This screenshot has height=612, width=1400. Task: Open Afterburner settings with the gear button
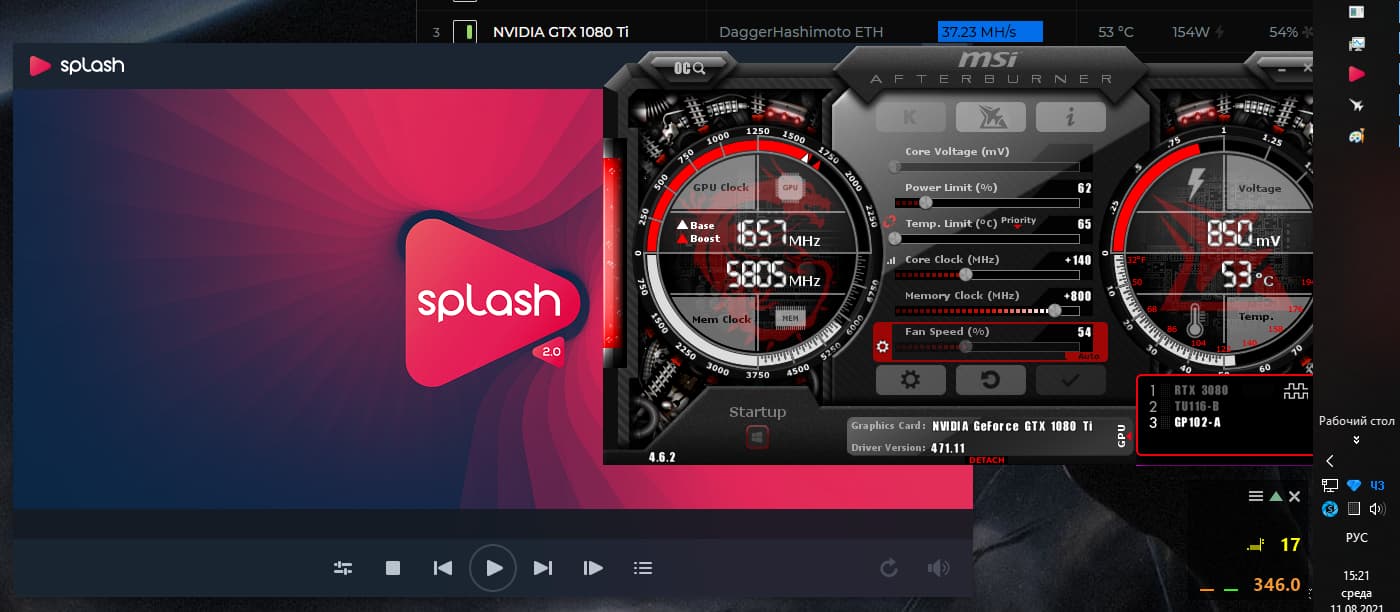pos(910,380)
